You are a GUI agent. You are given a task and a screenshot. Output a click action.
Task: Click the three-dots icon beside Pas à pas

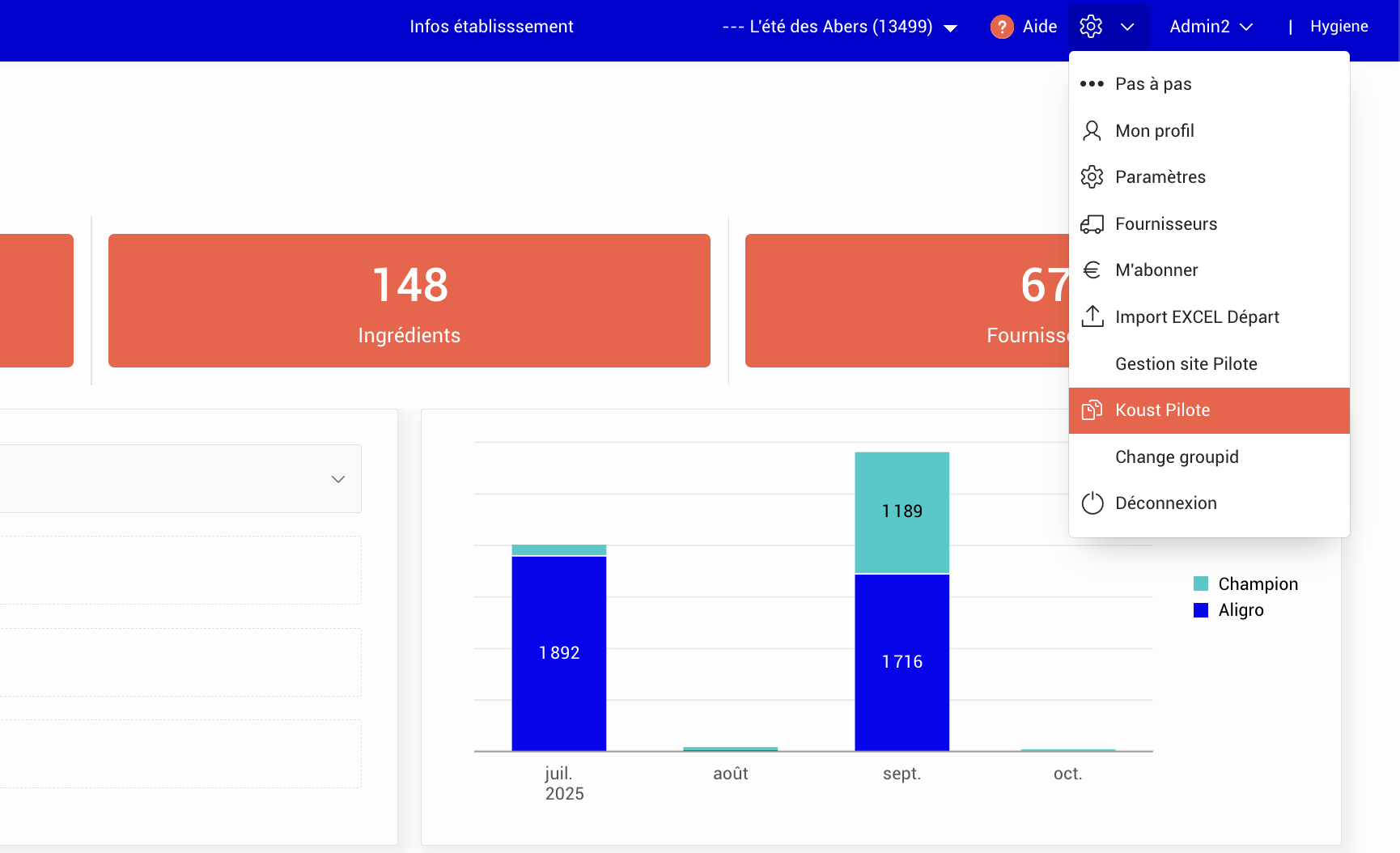point(1092,84)
